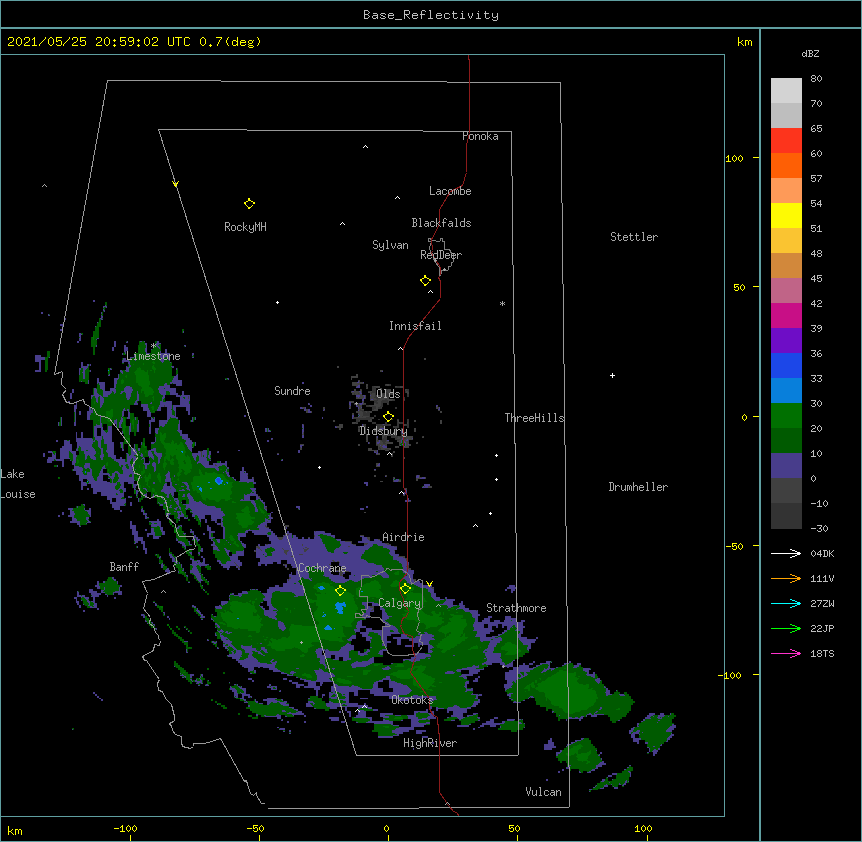The image size is (862, 842).
Task: Click the Base_Reflectivity title
Action: tap(431, 15)
